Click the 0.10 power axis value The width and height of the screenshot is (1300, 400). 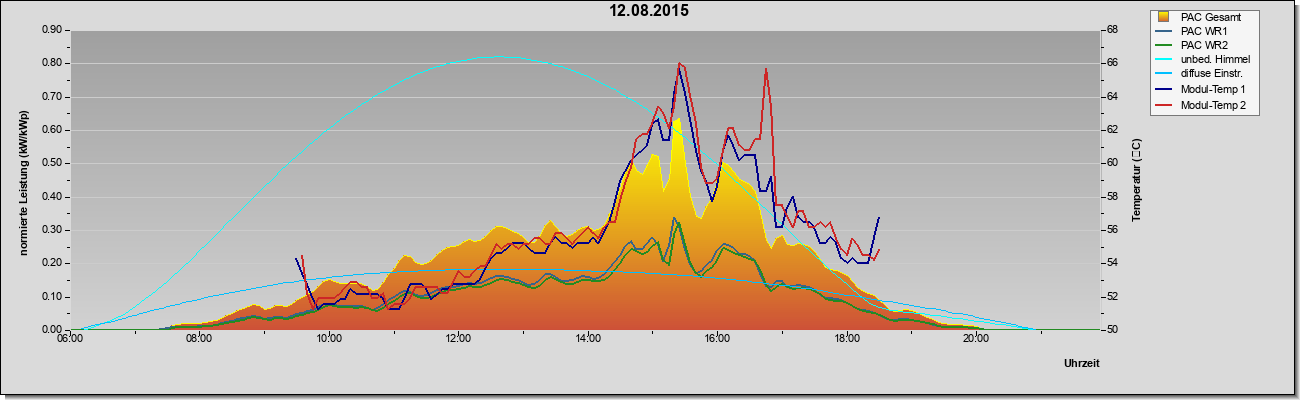point(52,297)
